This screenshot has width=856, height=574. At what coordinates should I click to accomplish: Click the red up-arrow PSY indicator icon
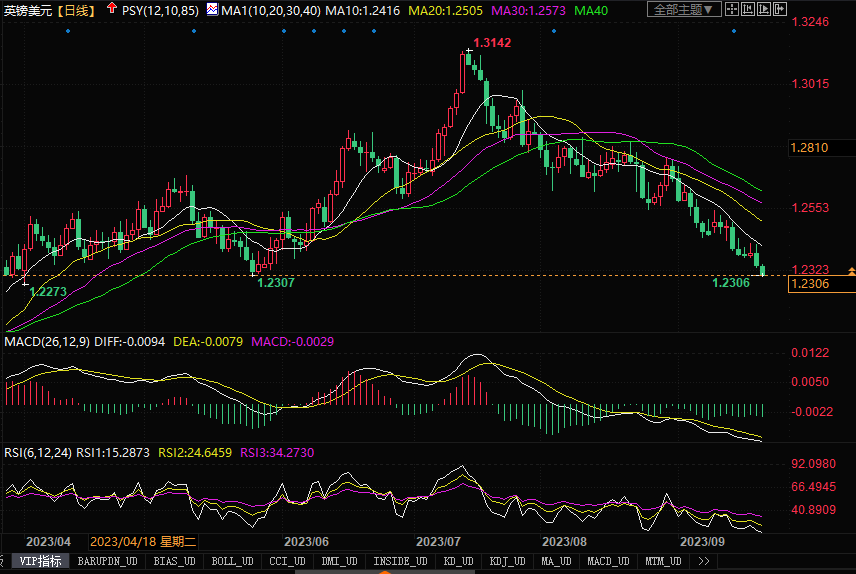[x=110, y=9]
